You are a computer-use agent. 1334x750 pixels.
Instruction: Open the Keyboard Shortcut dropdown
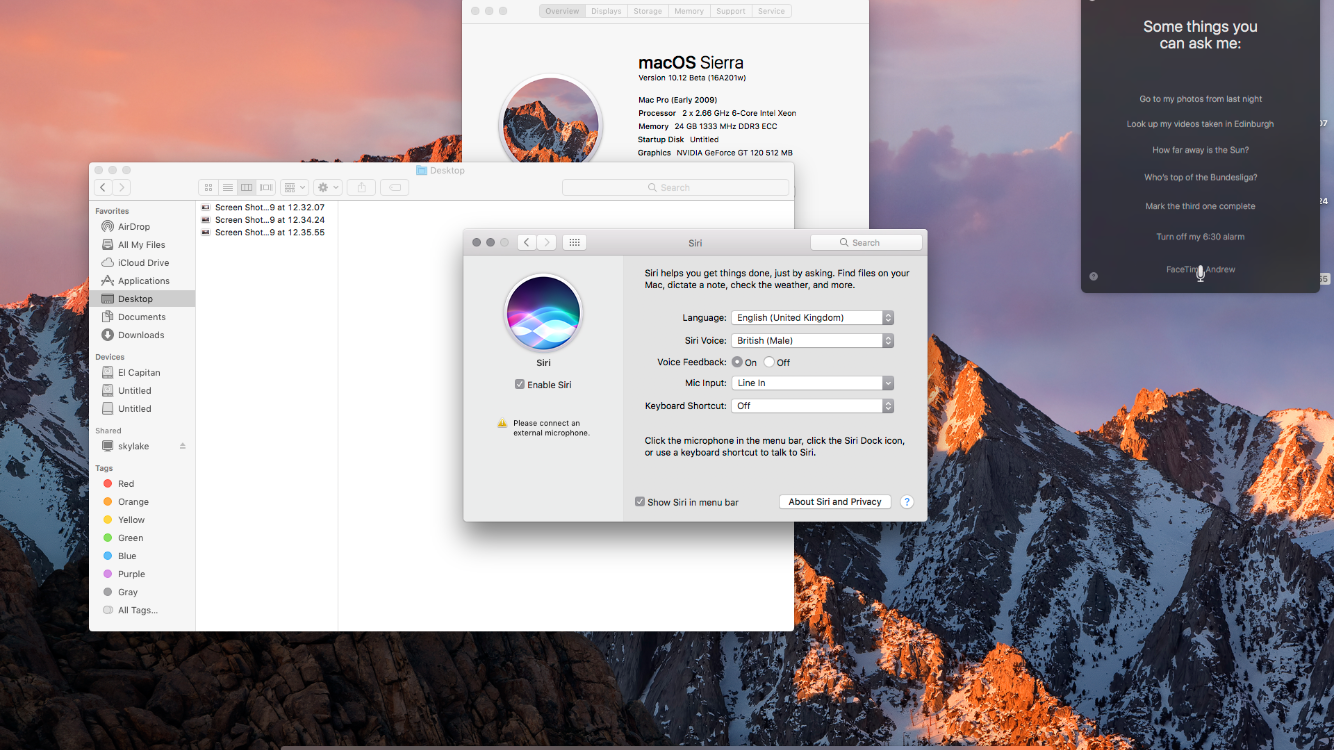tap(812, 406)
